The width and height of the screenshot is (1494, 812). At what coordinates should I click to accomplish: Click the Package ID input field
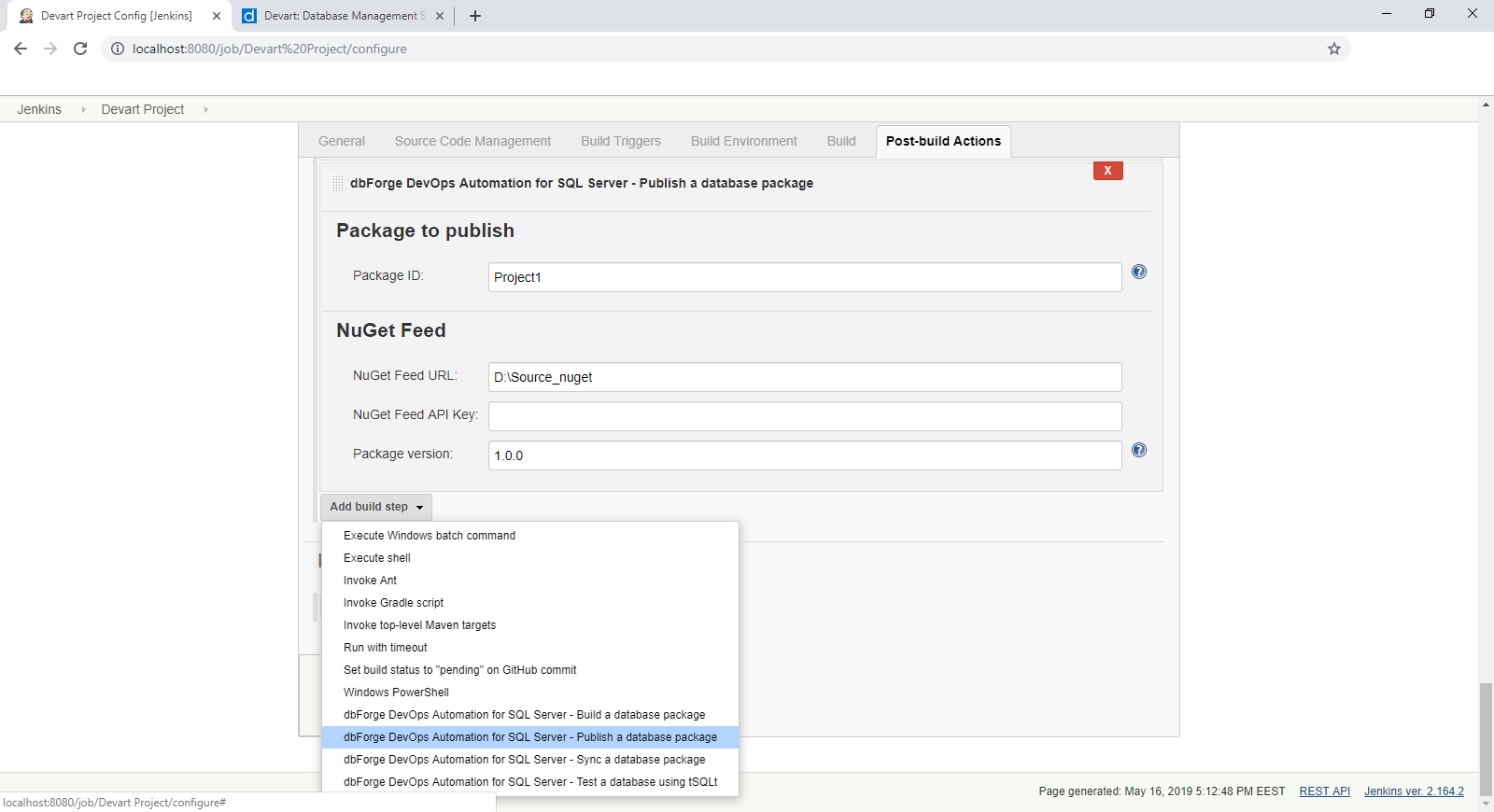pyautogui.click(x=805, y=277)
